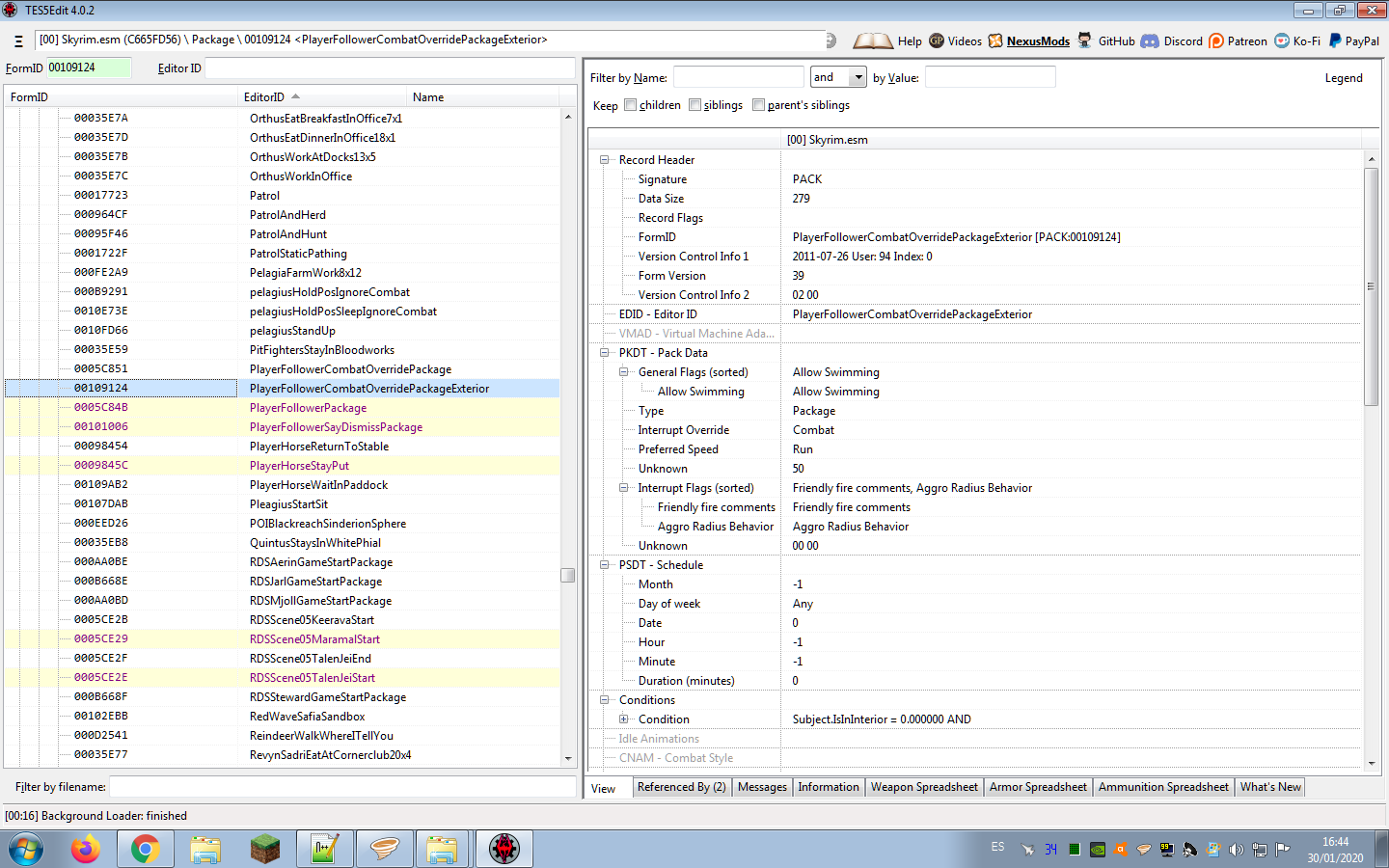Select the POIBlackreachSinderionSphere row
Viewport: 1389px width, 868px height.
coord(282,524)
